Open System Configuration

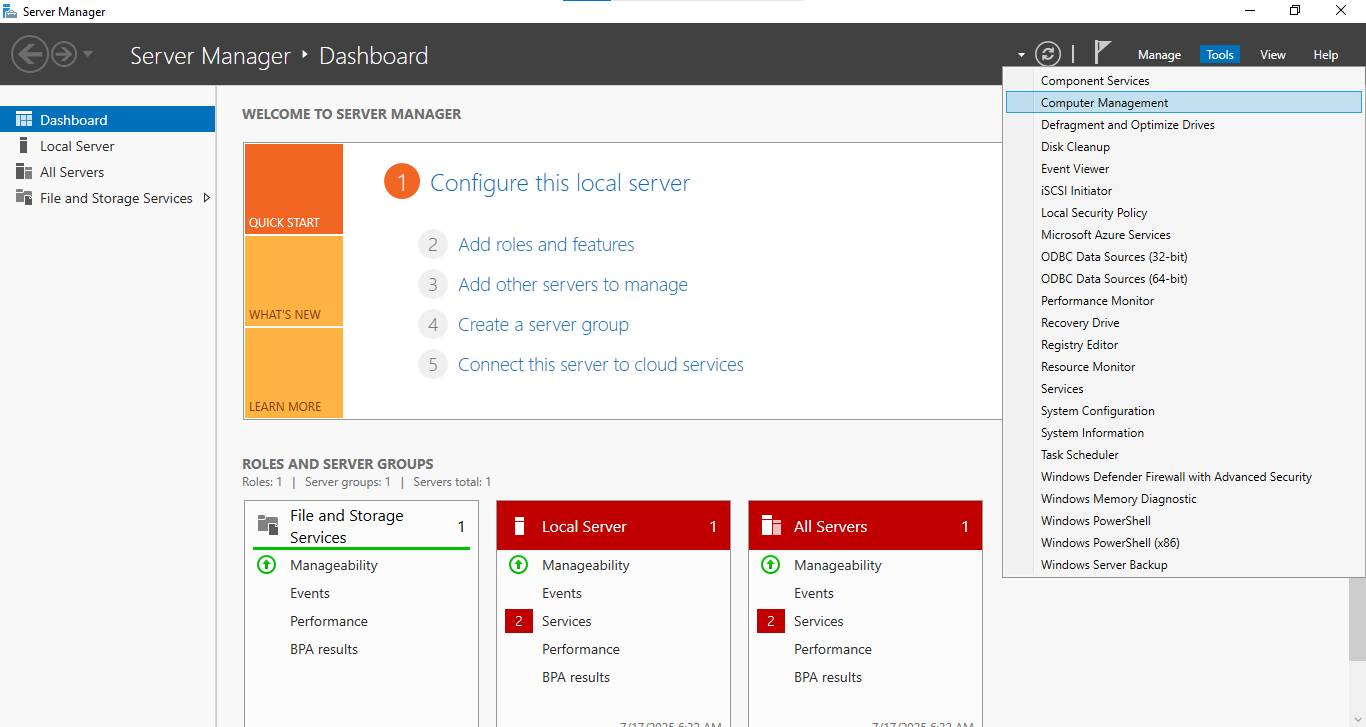1184,411
